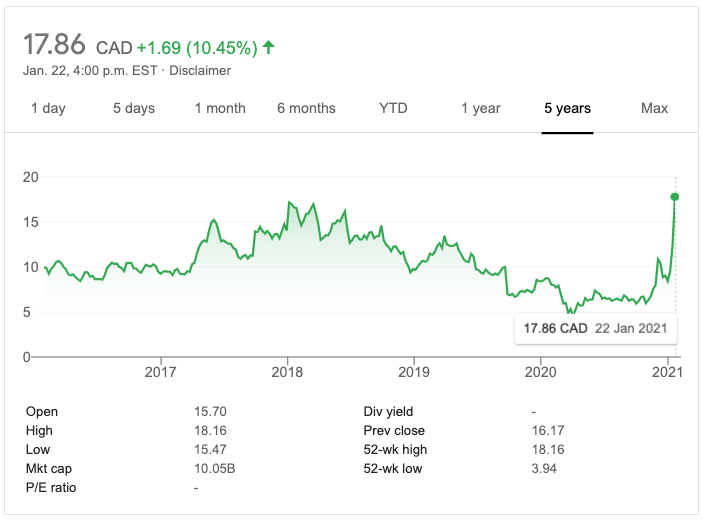703x520 pixels.
Task: Select the 1 day range tab
Action: (x=48, y=108)
